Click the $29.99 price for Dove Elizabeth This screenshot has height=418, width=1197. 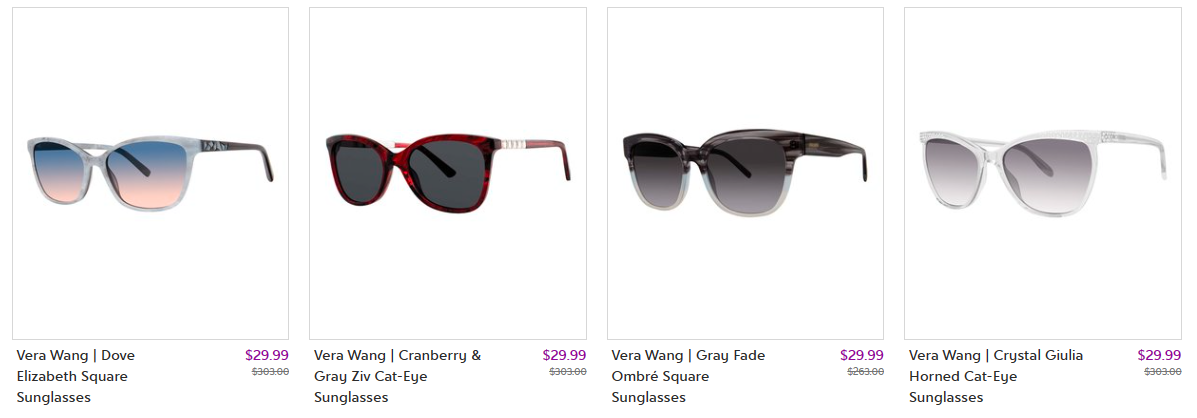point(267,355)
